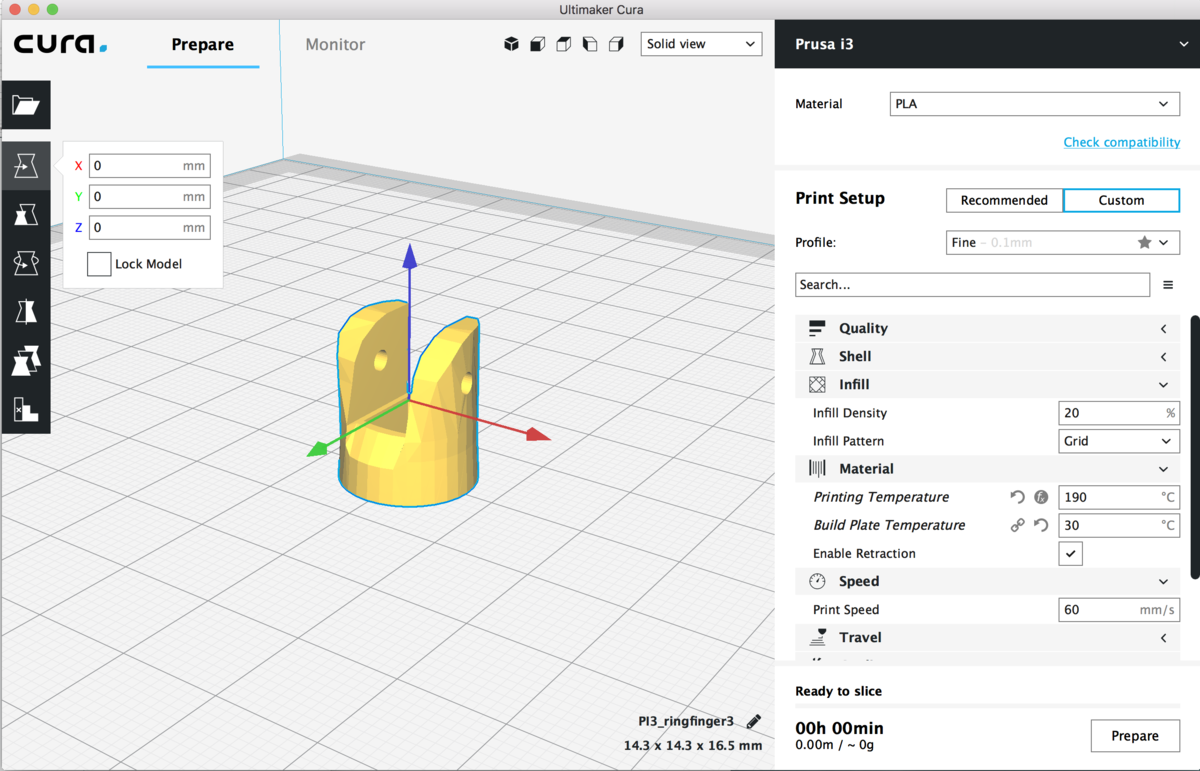Select the Move tool in the left toolbar
This screenshot has width=1200, height=771.
pos(26,166)
